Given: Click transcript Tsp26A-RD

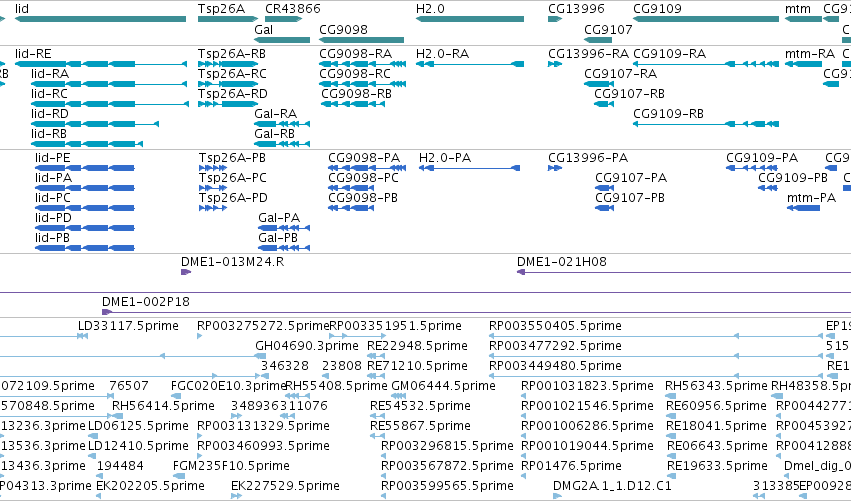Looking at the screenshot, I should tap(228, 104).
